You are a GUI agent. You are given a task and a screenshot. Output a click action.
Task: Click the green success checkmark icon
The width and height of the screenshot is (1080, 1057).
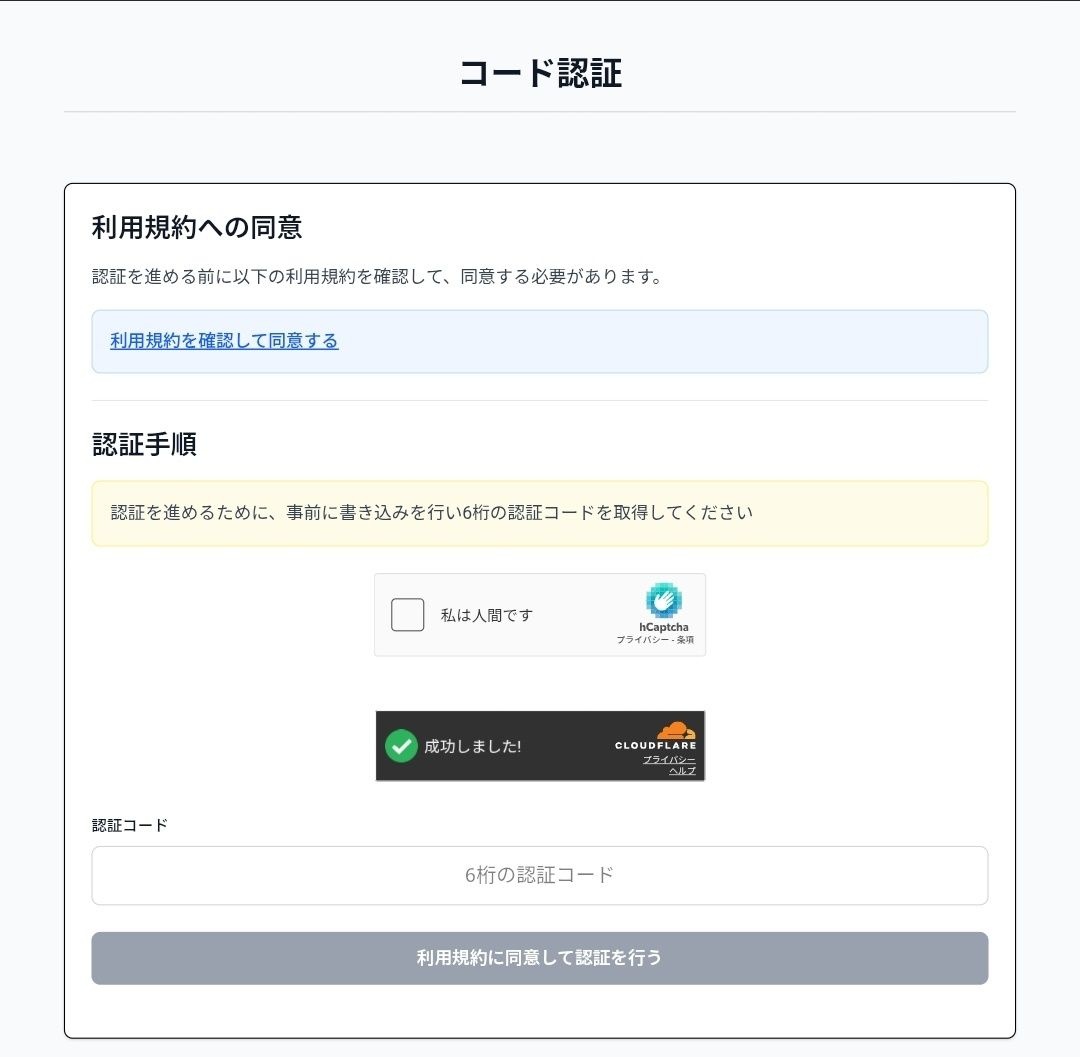[x=400, y=745]
